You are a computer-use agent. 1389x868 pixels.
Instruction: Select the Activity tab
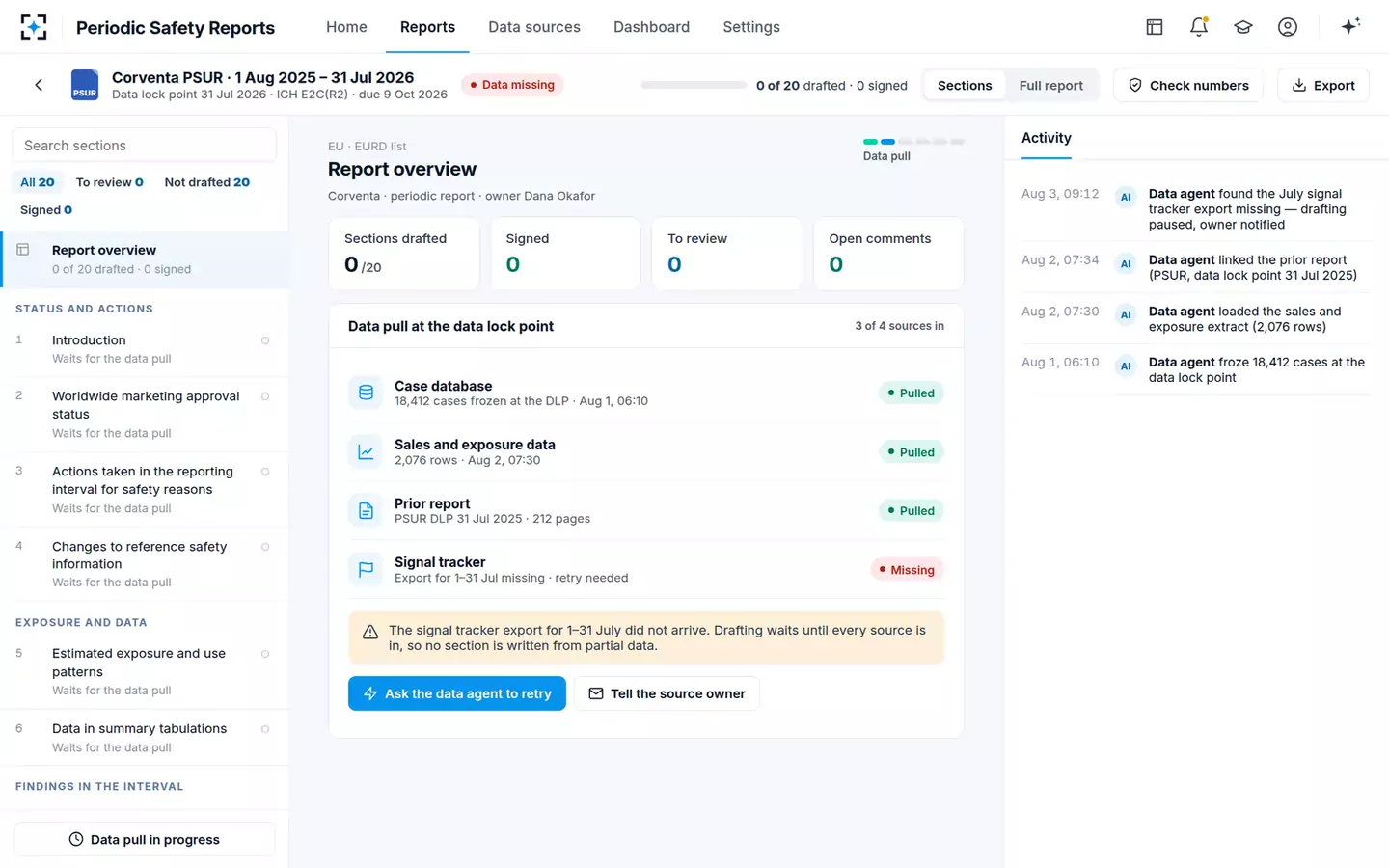point(1047,138)
